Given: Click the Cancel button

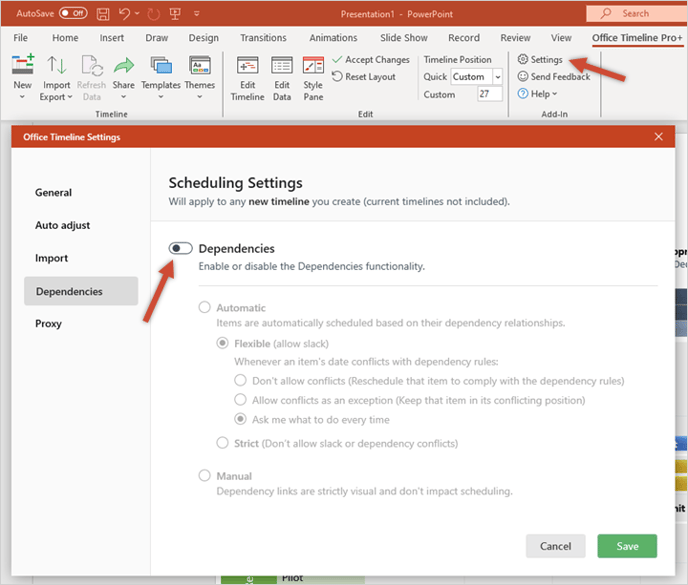Looking at the screenshot, I should (555, 546).
